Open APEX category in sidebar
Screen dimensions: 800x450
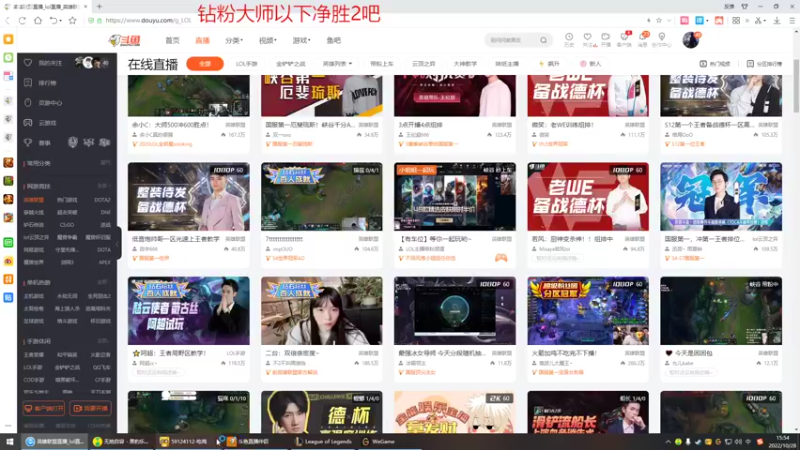click(x=104, y=262)
